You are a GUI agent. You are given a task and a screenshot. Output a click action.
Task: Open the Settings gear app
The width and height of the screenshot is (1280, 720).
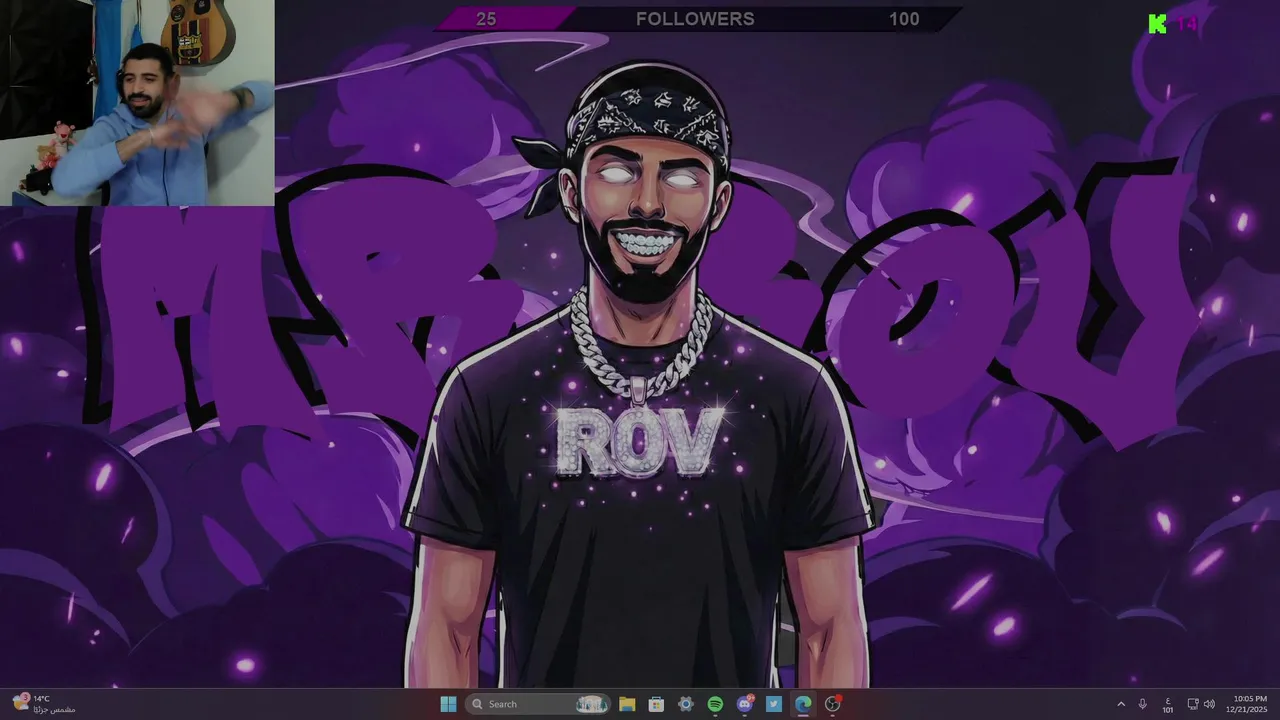(686, 704)
